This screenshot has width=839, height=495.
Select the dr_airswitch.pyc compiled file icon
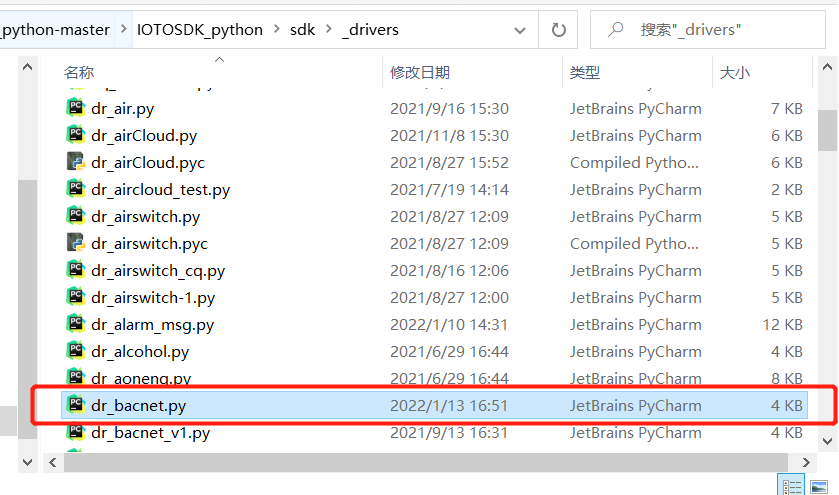click(x=75, y=243)
